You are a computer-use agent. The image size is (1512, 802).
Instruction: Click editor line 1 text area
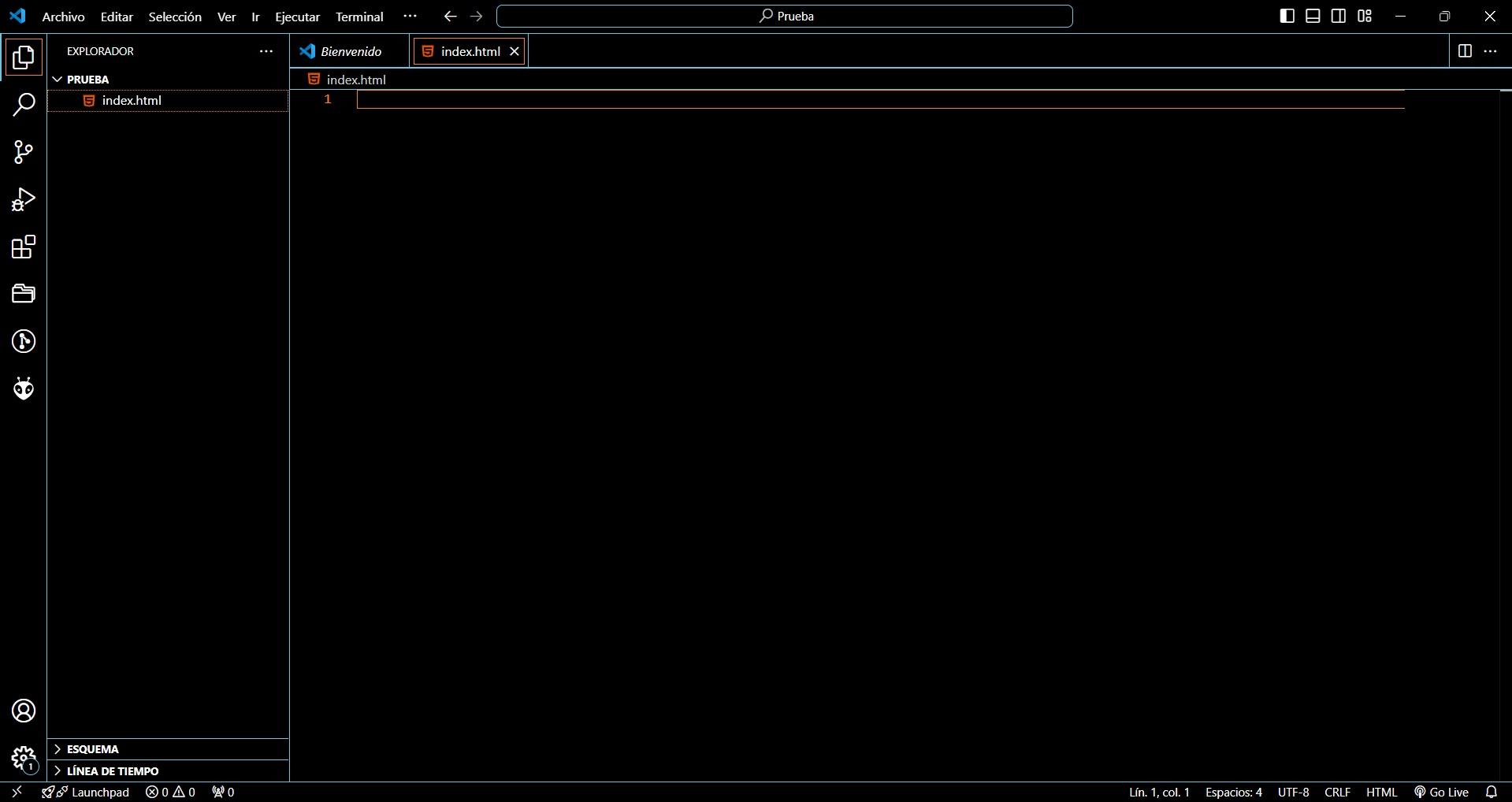881,99
